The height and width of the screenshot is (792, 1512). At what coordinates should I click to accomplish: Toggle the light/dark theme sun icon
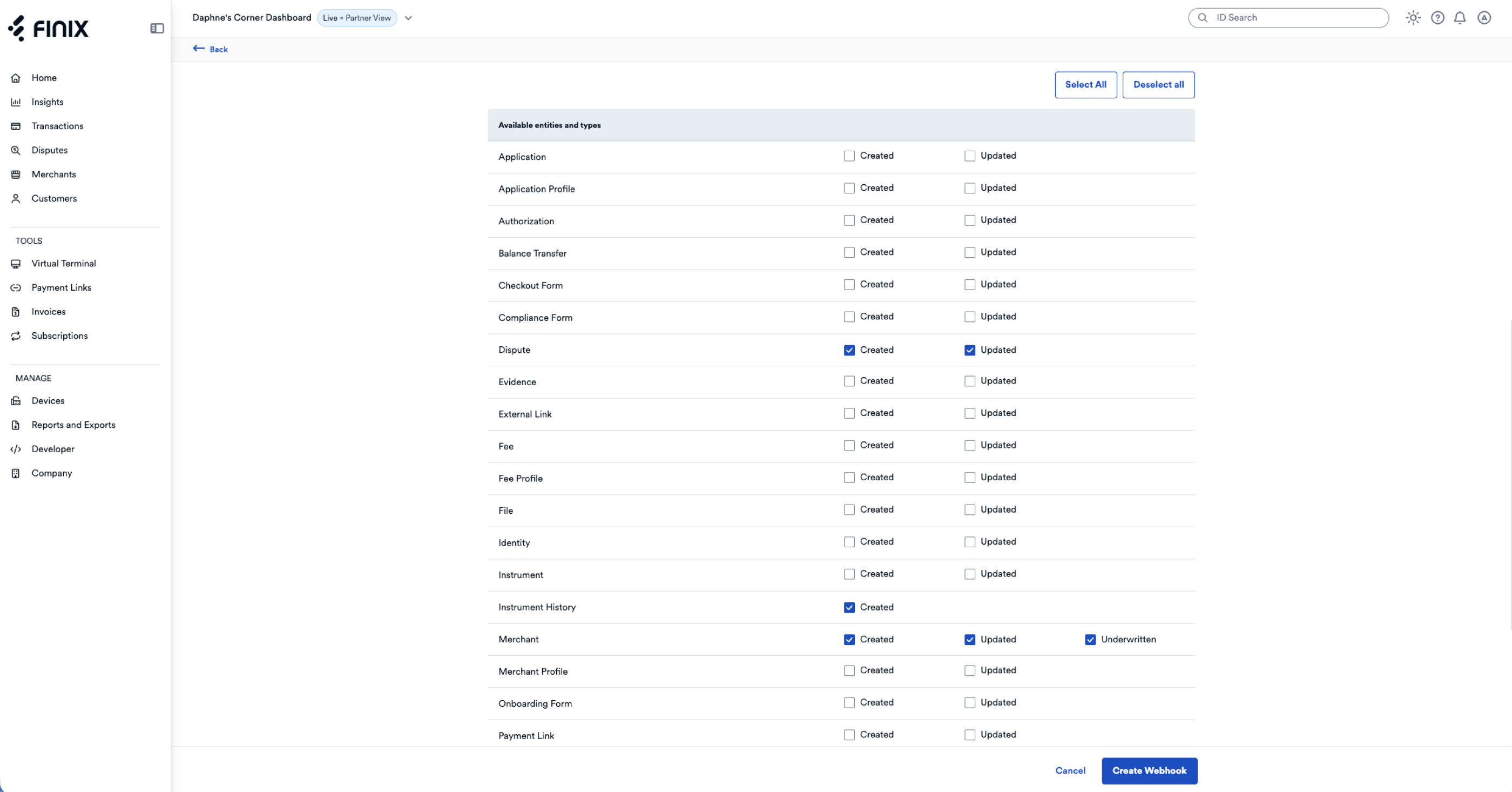1413,18
